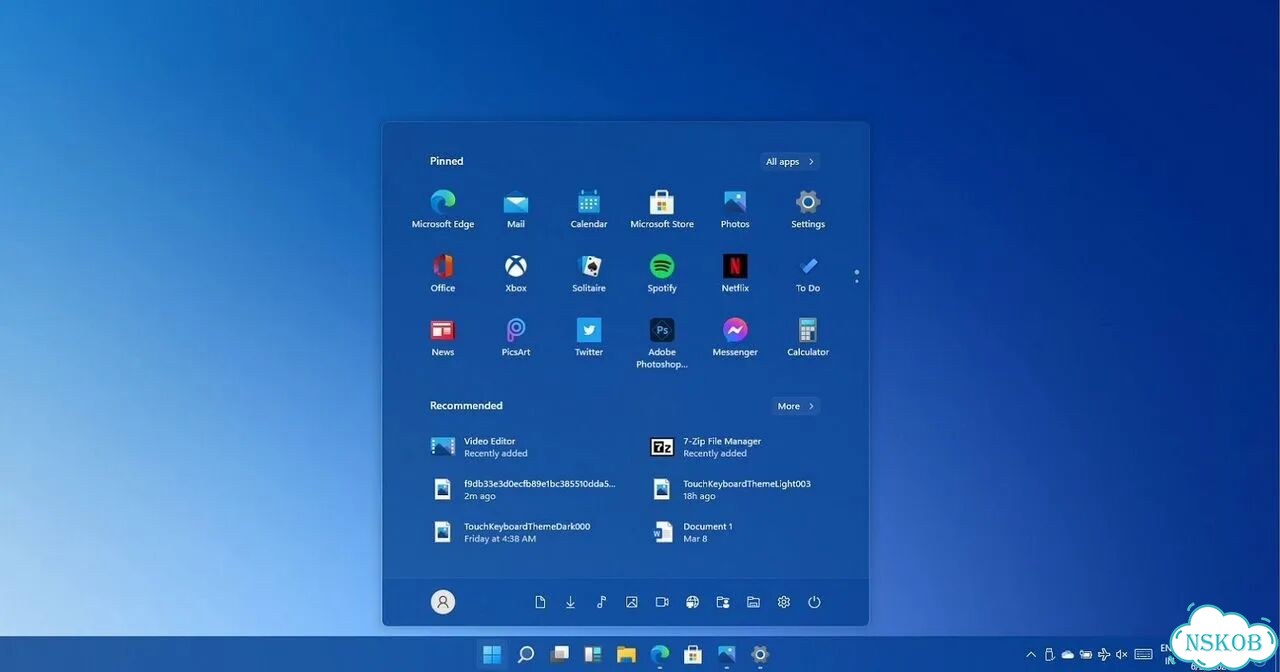
Task: Launch the pinned Office app
Action: coord(443,274)
